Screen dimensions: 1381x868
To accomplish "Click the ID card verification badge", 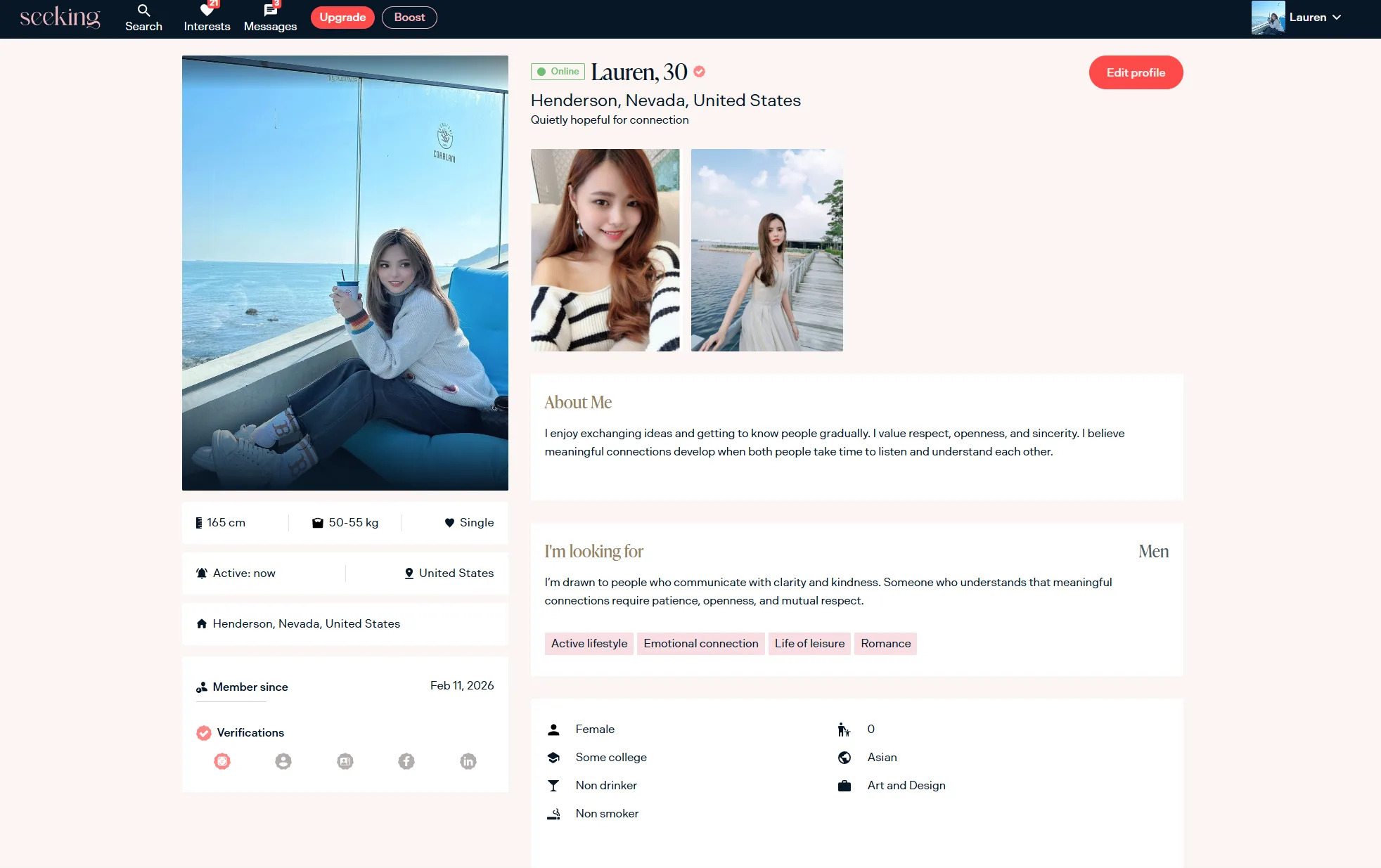I will point(345,761).
